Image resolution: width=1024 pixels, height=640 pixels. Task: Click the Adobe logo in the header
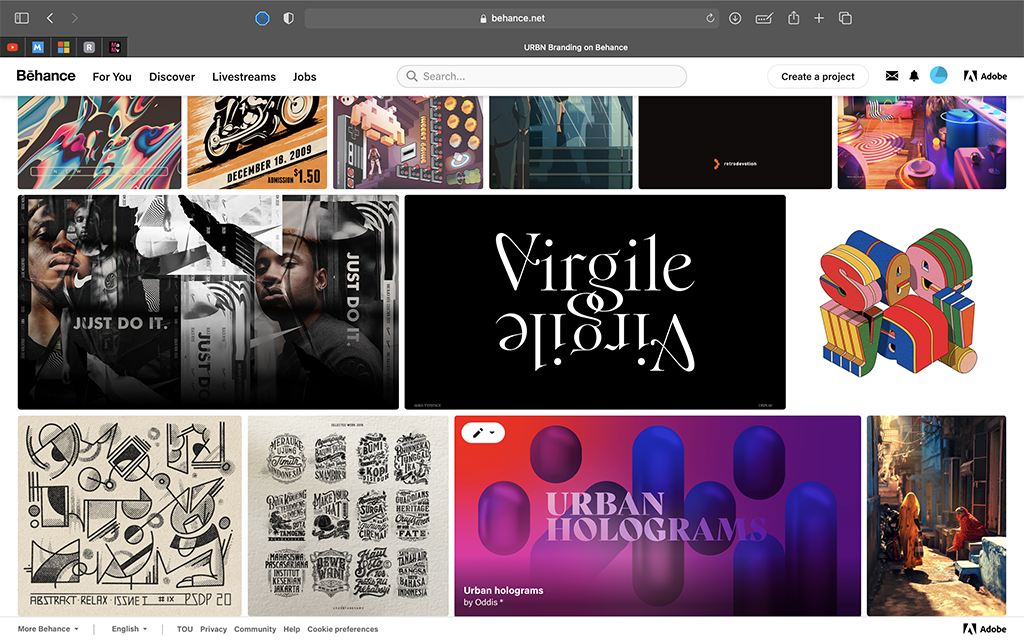coord(985,76)
